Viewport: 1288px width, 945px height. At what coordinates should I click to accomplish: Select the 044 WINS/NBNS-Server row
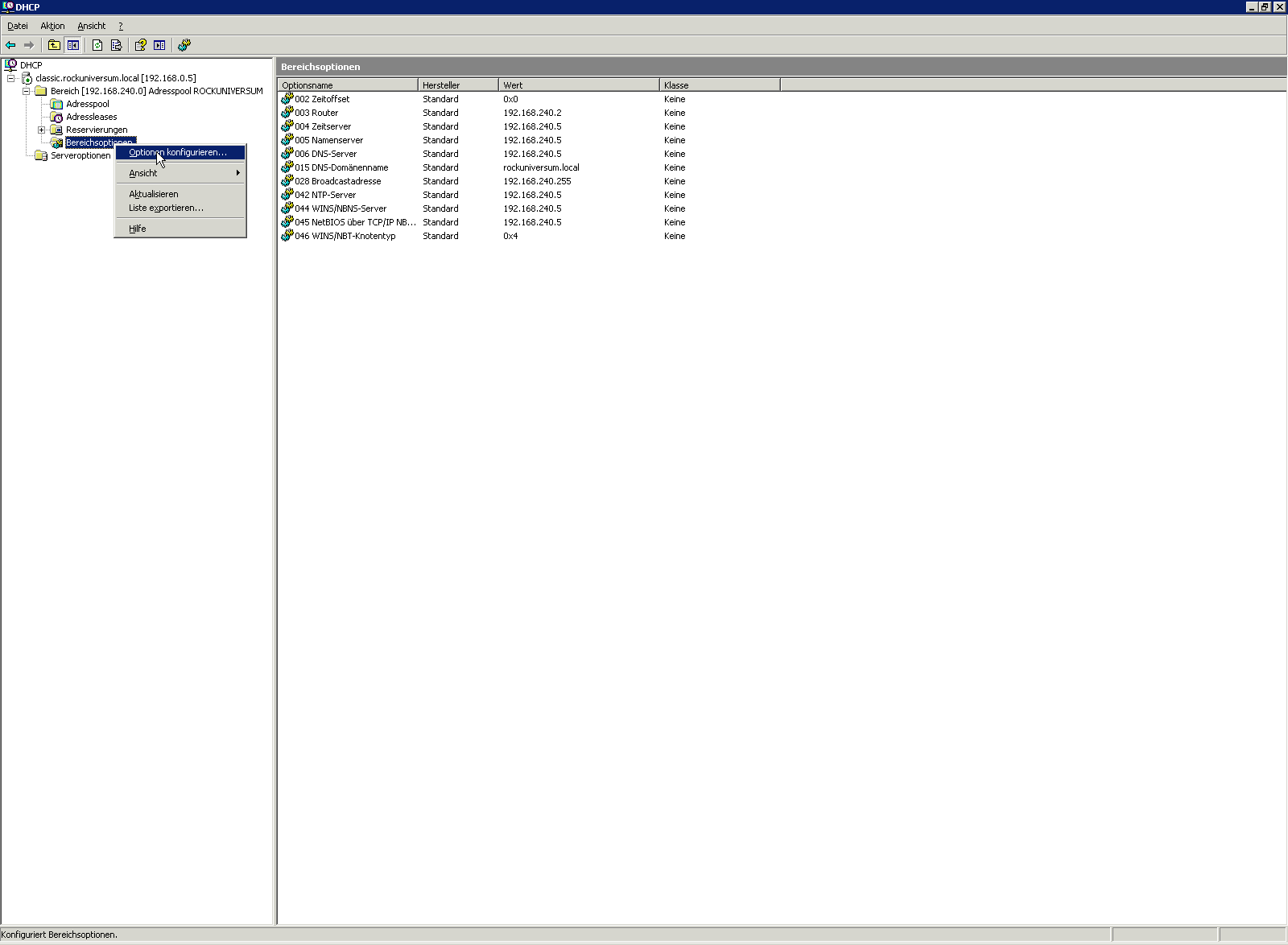(x=529, y=208)
